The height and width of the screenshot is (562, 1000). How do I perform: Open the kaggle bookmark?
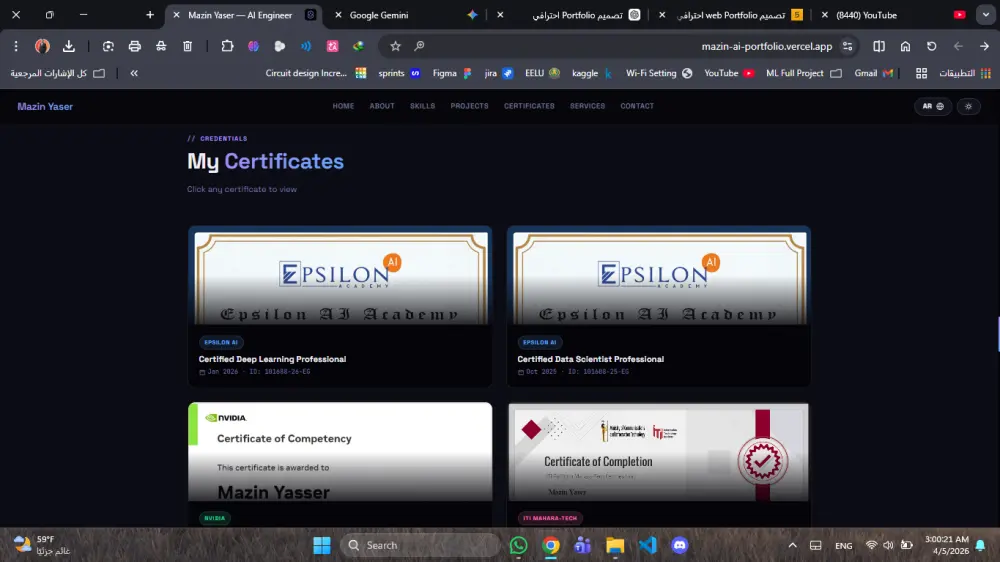592,73
